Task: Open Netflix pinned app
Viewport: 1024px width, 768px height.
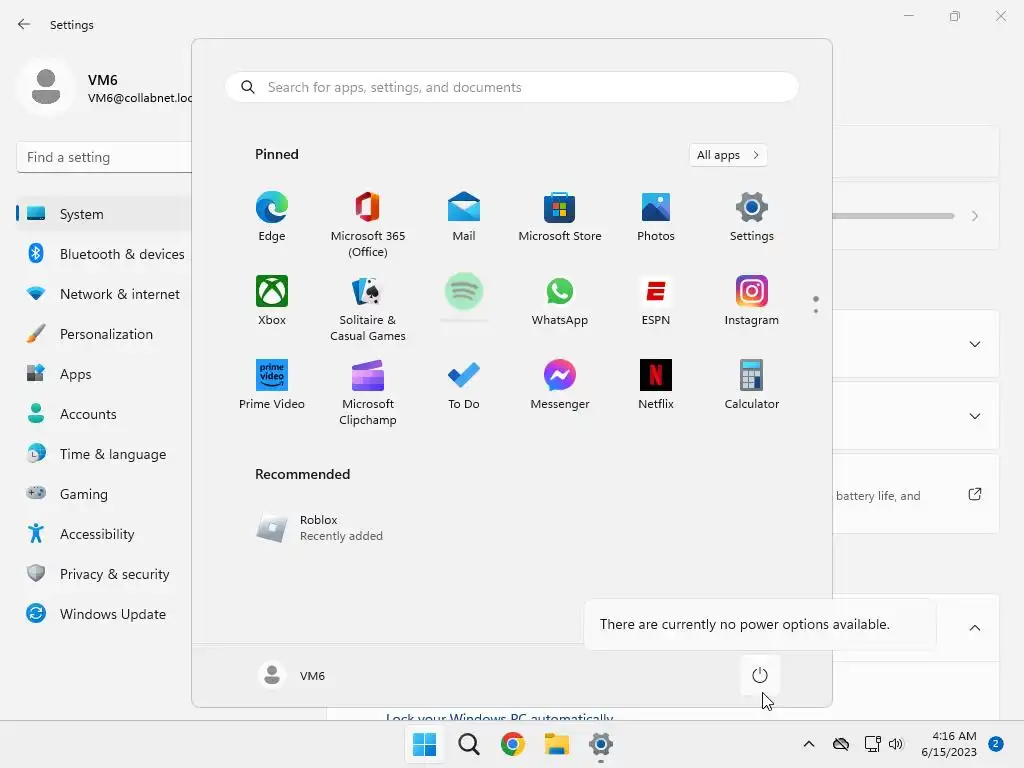Action: [x=656, y=385]
